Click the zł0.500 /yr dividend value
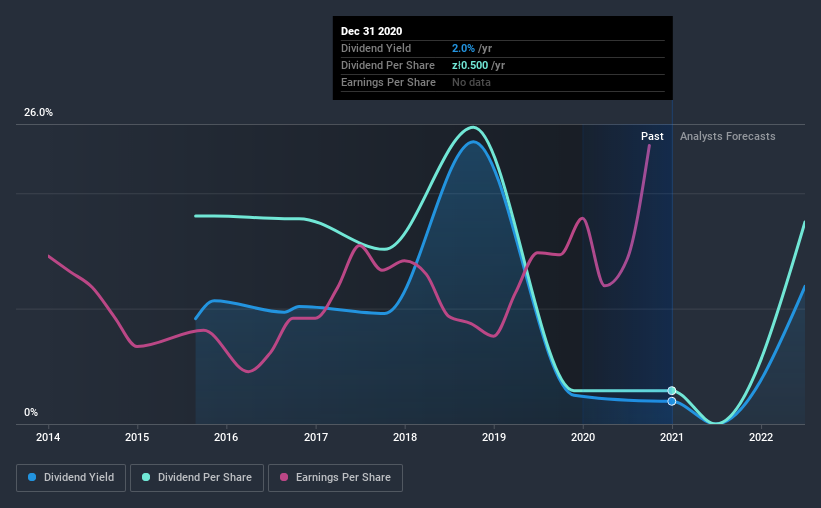821x508 pixels. [x=479, y=65]
